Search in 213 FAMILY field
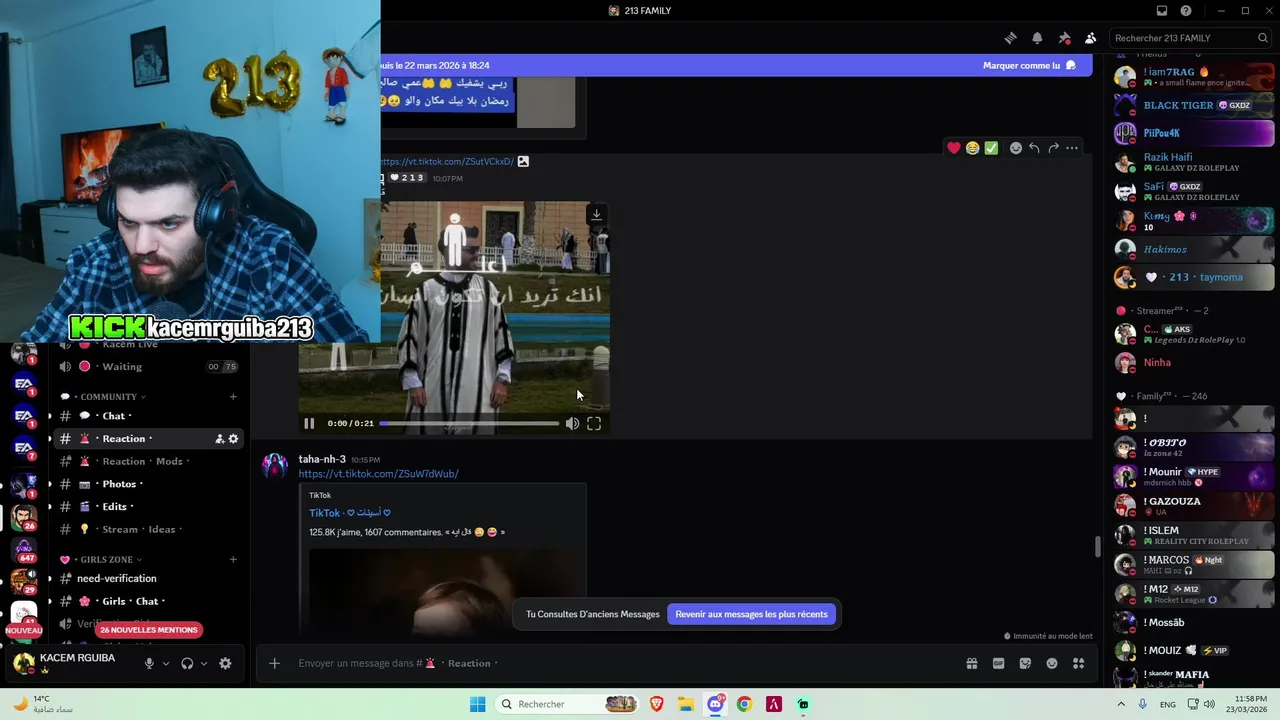 point(1191,38)
